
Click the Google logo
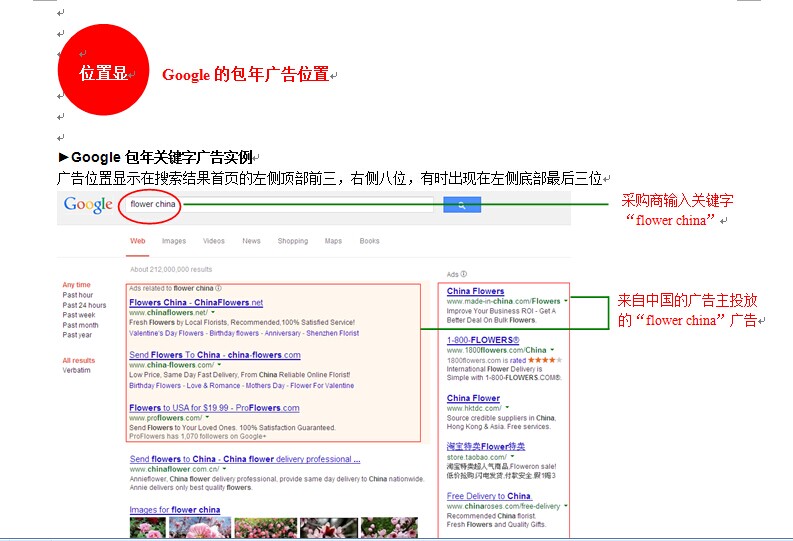tap(88, 205)
